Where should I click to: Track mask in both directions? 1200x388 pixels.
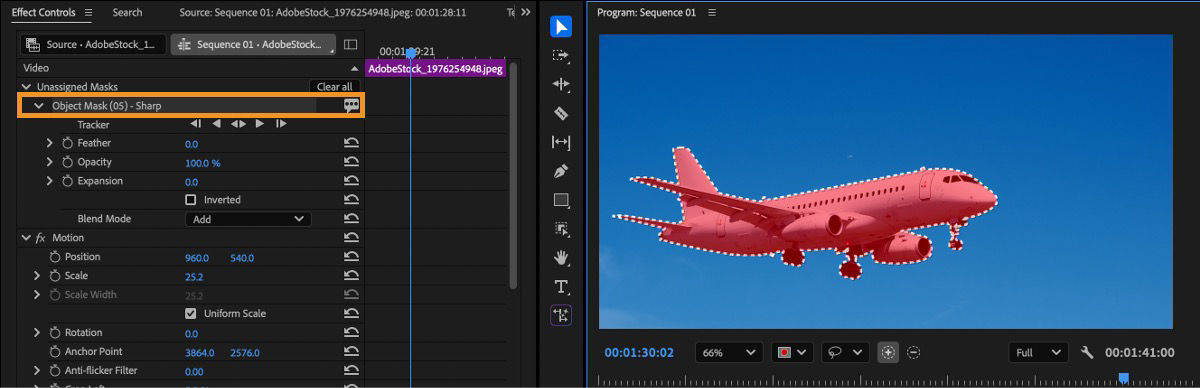click(x=238, y=124)
